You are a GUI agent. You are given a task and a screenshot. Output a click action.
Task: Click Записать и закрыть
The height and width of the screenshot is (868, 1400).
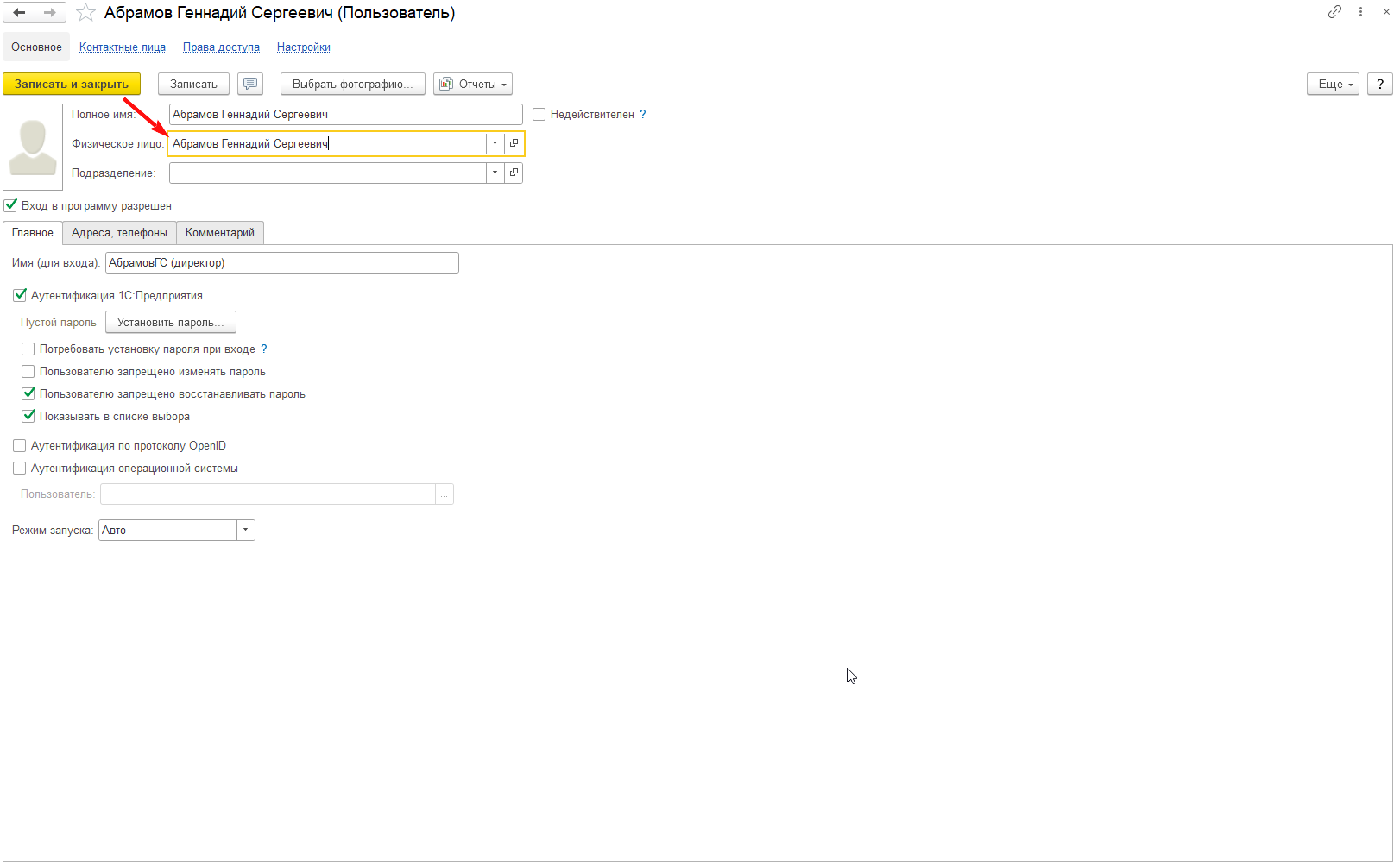(x=72, y=84)
